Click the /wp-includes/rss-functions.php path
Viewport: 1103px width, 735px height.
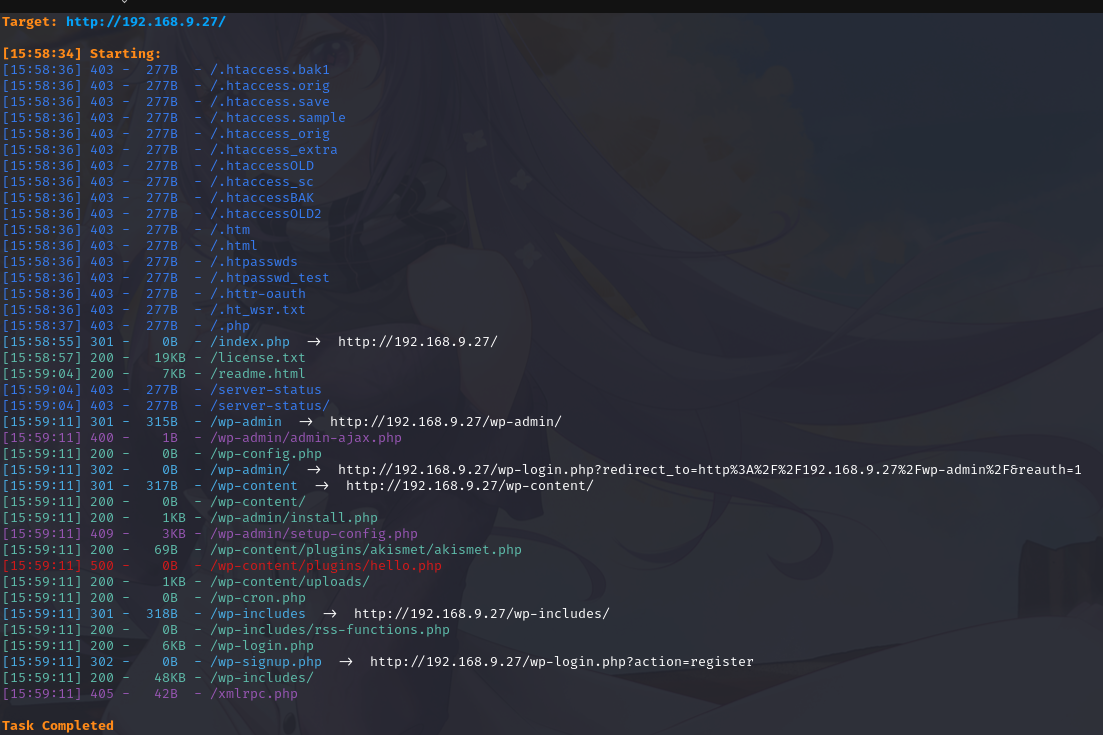tap(330, 629)
